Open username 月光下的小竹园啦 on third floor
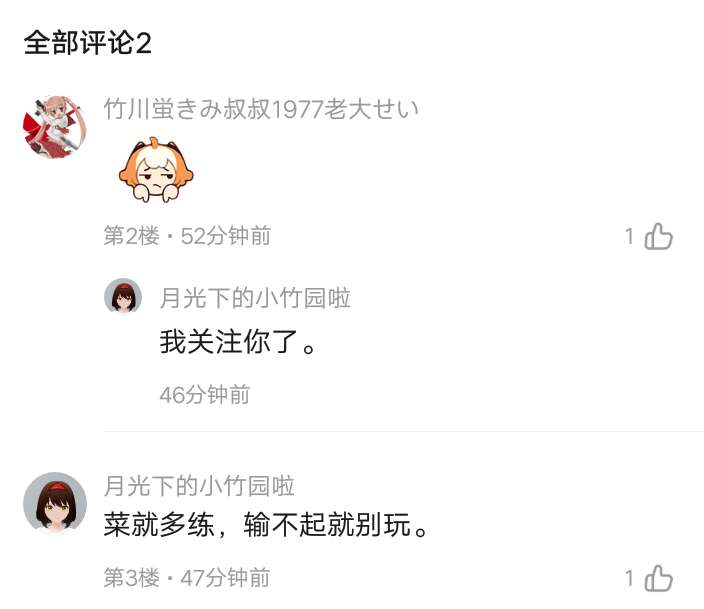 pyautogui.click(x=199, y=486)
